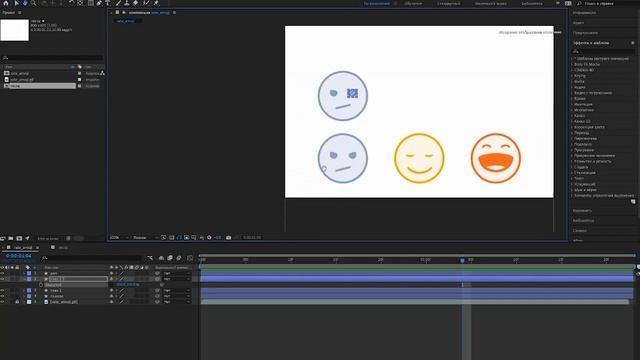
Task: Open the Project panel menu icon
Action: (20, 13)
